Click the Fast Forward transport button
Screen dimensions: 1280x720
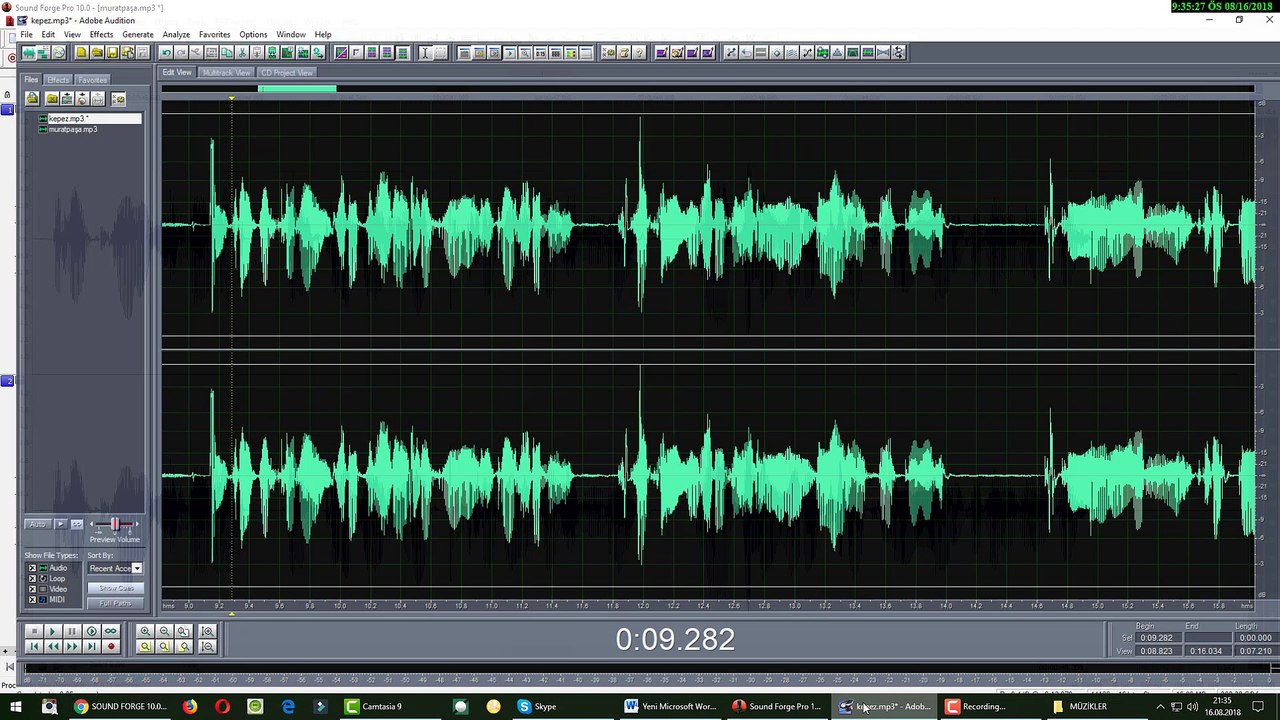pos(72,646)
